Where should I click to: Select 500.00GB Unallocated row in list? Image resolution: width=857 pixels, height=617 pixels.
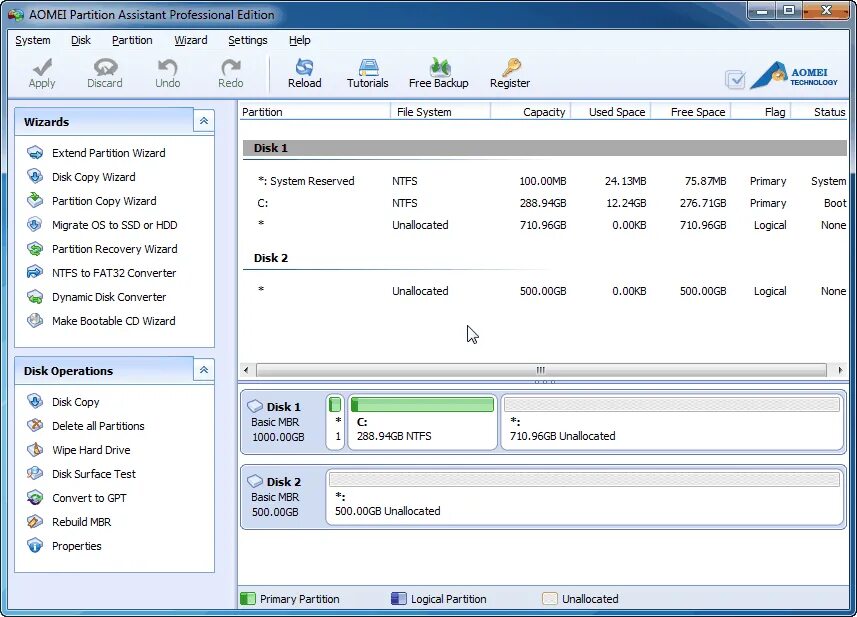[x=544, y=291]
